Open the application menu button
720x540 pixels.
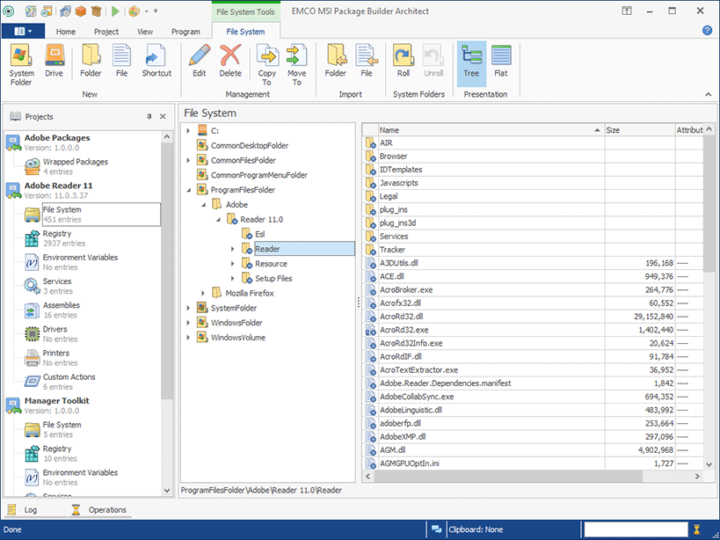(23, 31)
